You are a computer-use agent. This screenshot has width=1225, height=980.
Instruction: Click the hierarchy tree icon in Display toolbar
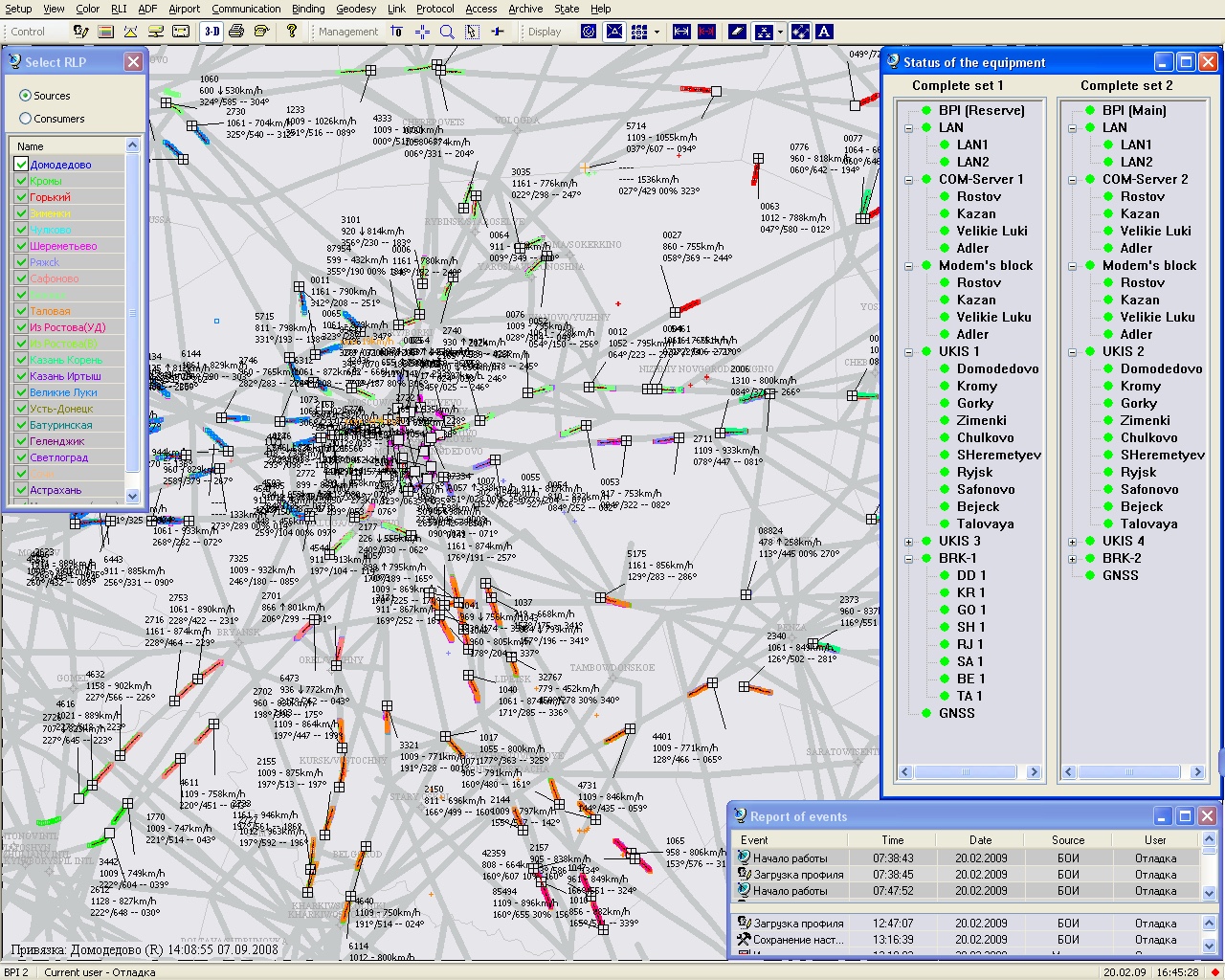coord(764,32)
